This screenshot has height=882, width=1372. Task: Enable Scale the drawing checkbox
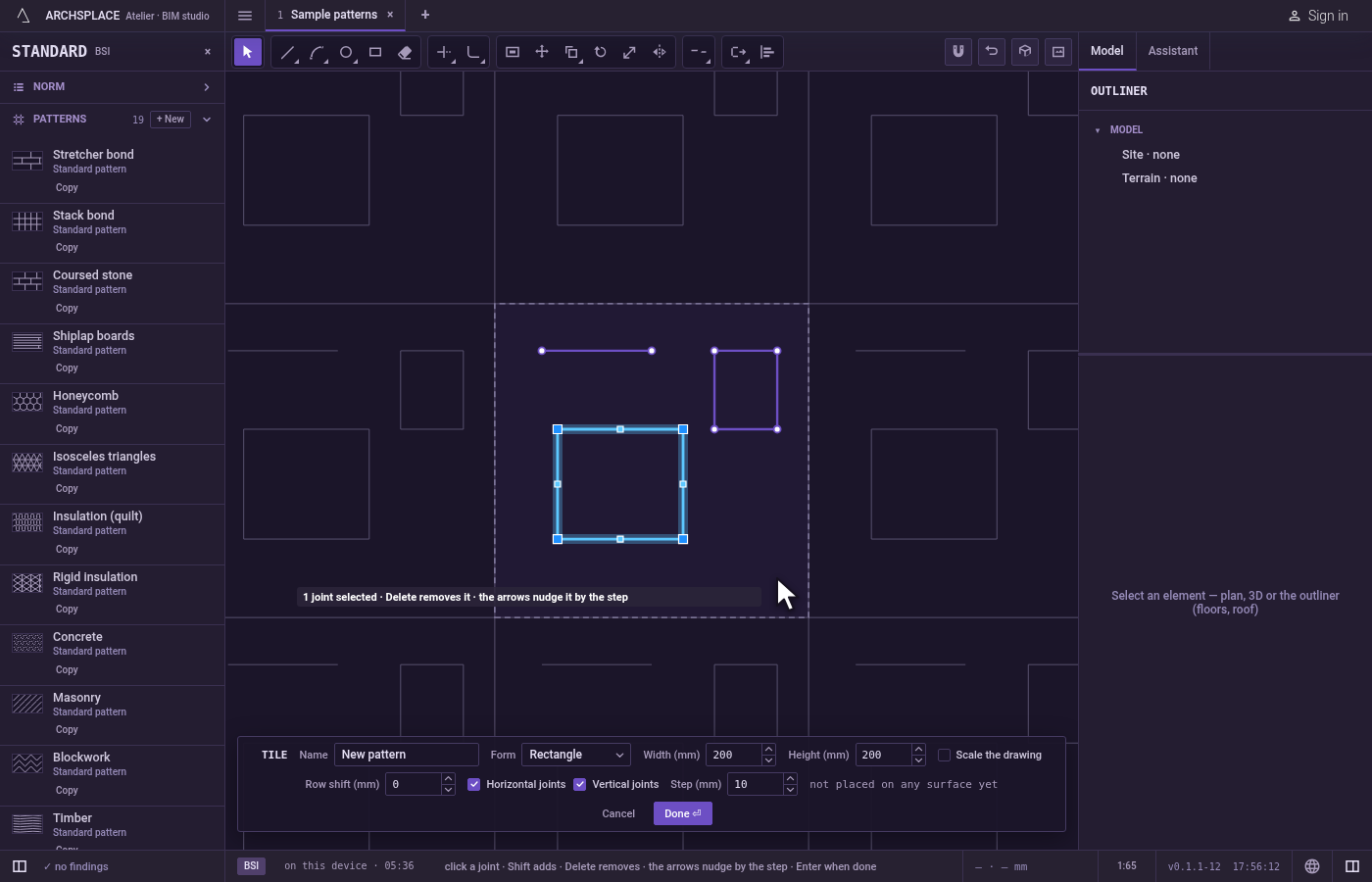[945, 755]
